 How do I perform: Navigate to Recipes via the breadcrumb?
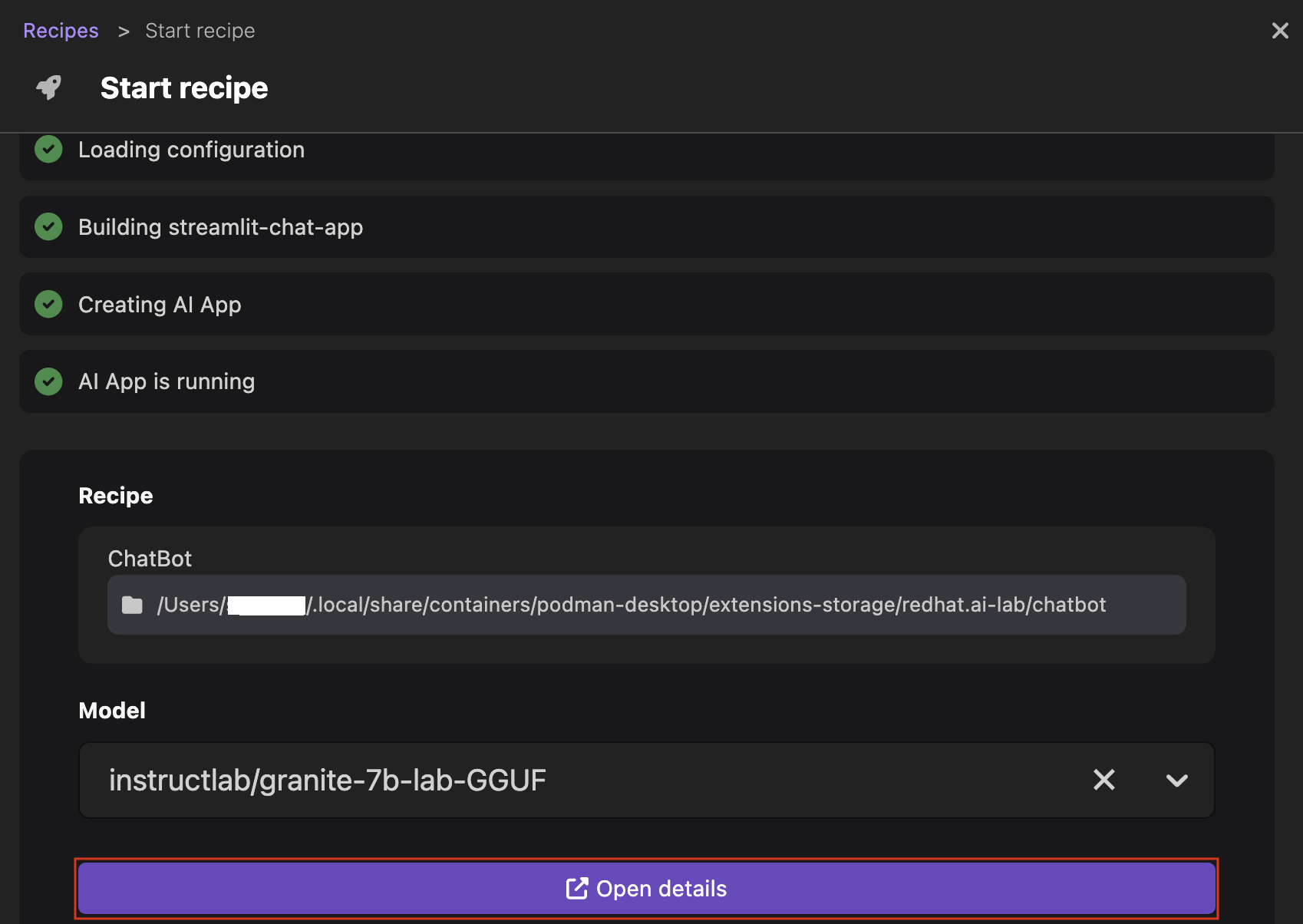[61, 30]
